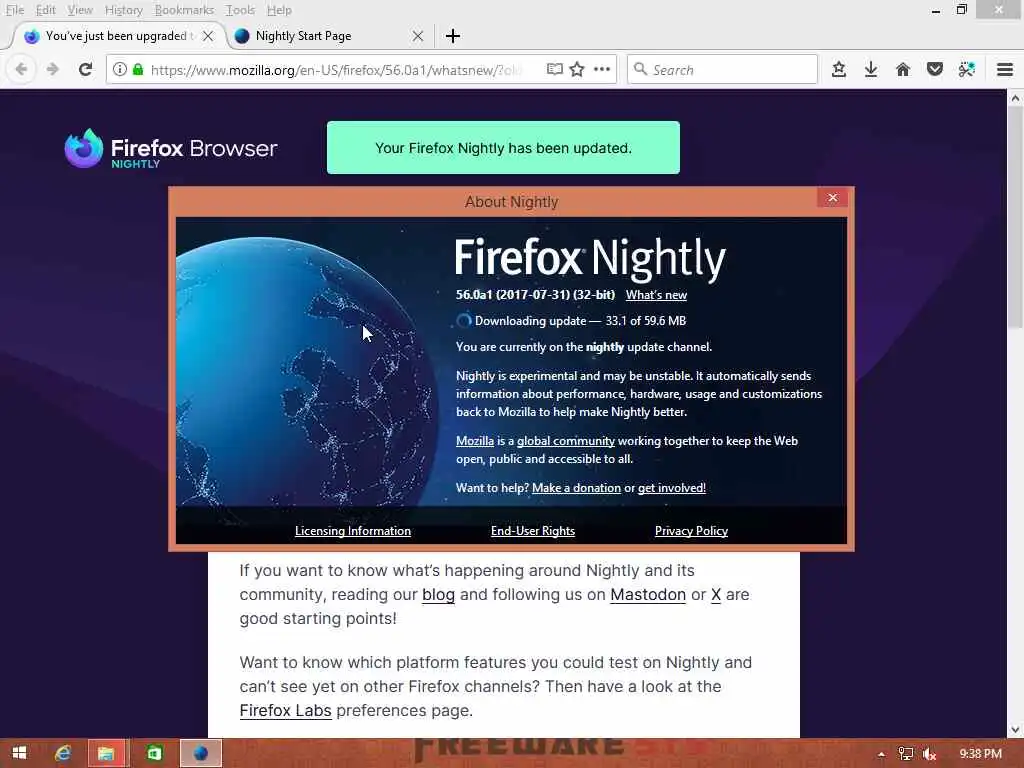This screenshot has height=768, width=1024.
Task: Click the version text 56.0a1 (2017-07-31) (32-bit)
Action: (535, 295)
